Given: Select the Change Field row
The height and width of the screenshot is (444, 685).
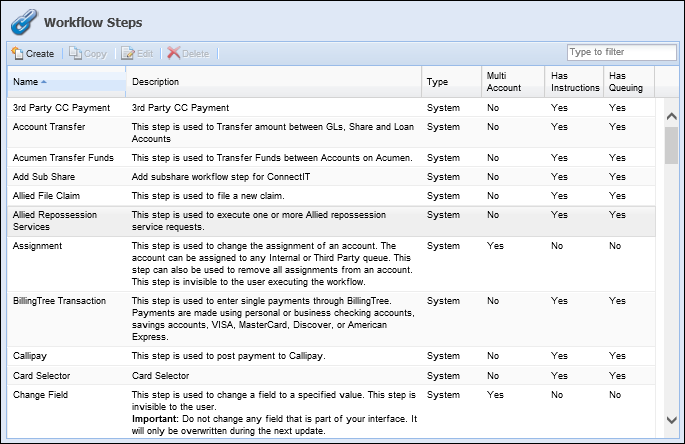Looking at the screenshot, I should (x=332, y=412).
